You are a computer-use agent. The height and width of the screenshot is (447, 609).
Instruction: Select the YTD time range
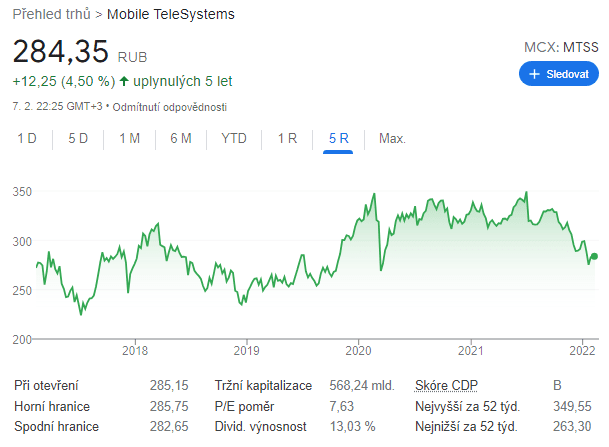(x=234, y=138)
